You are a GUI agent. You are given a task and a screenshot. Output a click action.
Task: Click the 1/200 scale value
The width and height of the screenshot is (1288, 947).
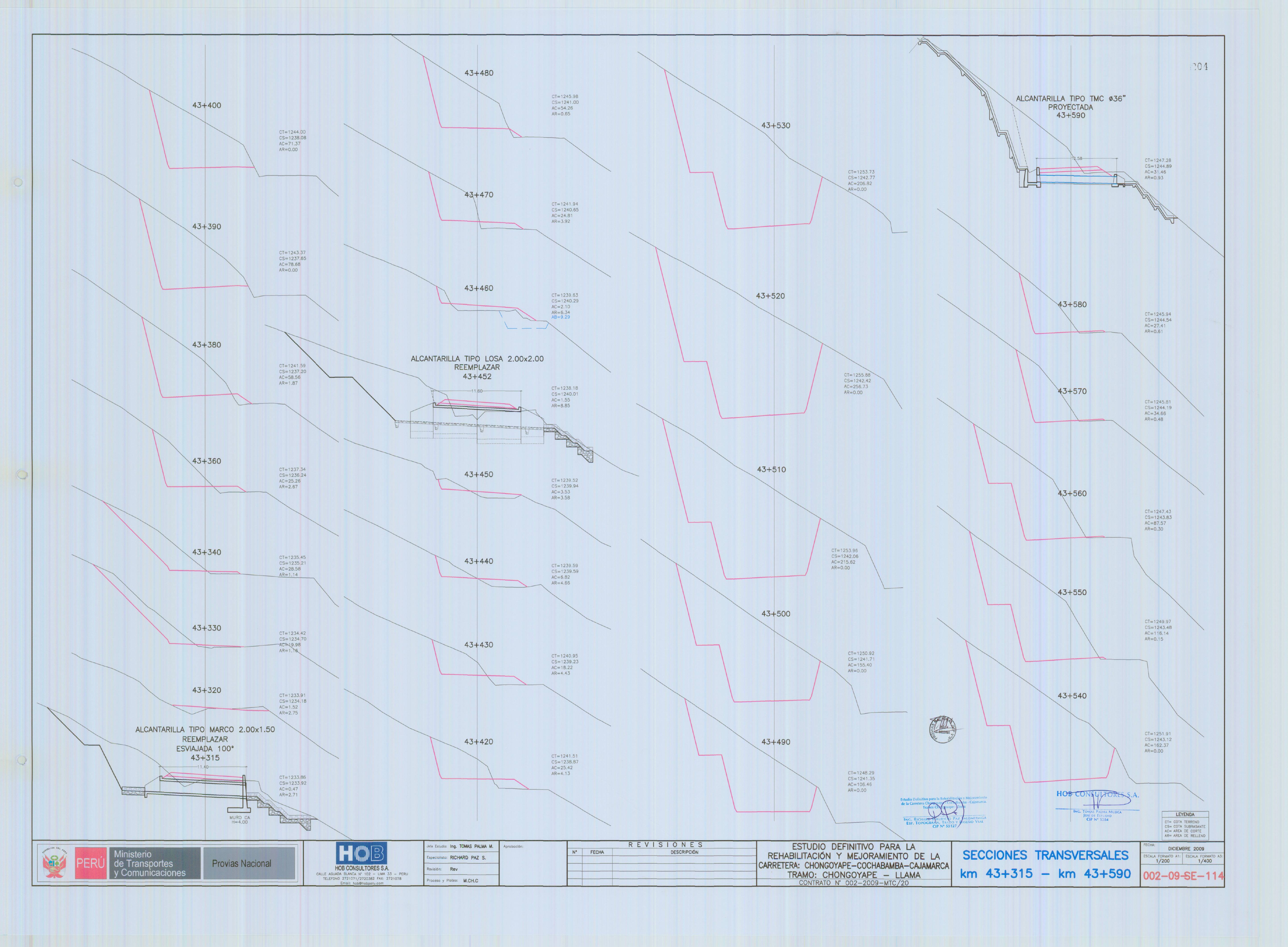coord(1163,861)
